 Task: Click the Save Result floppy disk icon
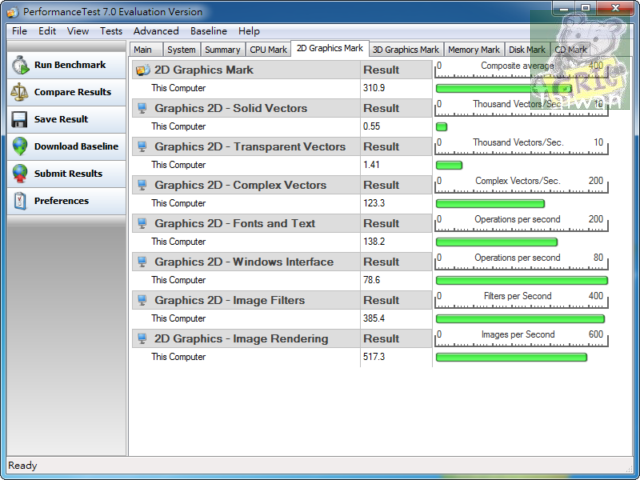[x=20, y=120]
